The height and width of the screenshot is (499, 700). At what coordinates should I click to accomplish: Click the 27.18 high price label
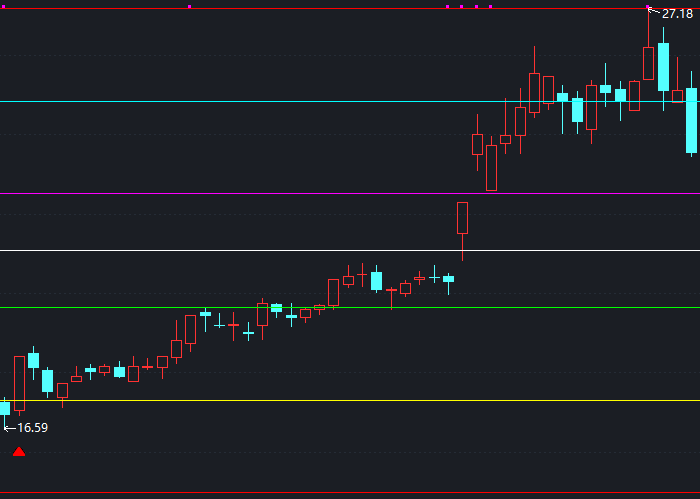tap(677, 14)
